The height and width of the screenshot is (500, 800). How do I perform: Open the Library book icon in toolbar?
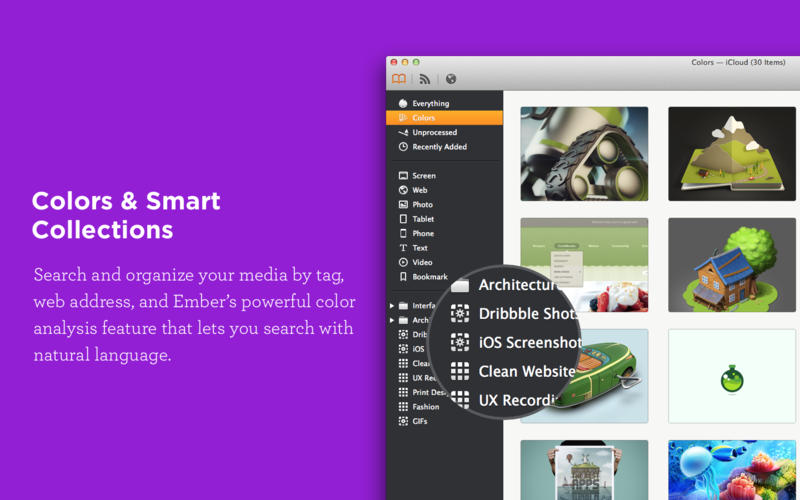point(398,79)
